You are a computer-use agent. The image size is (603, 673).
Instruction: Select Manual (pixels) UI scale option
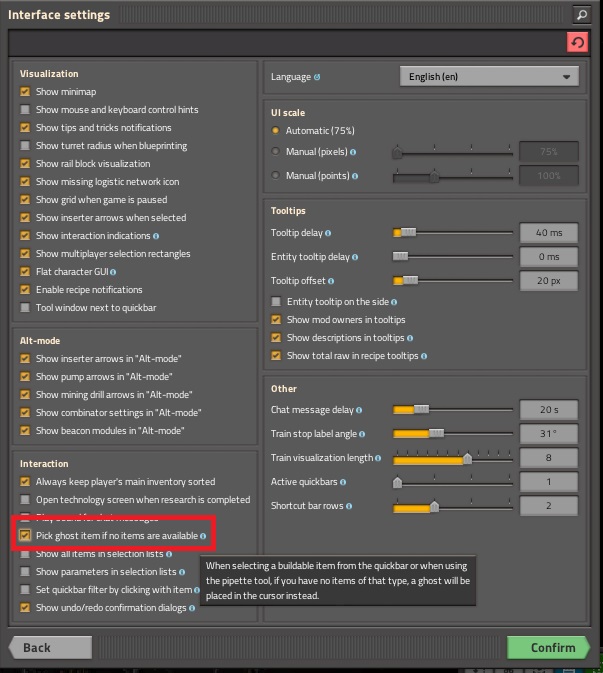coord(276,152)
